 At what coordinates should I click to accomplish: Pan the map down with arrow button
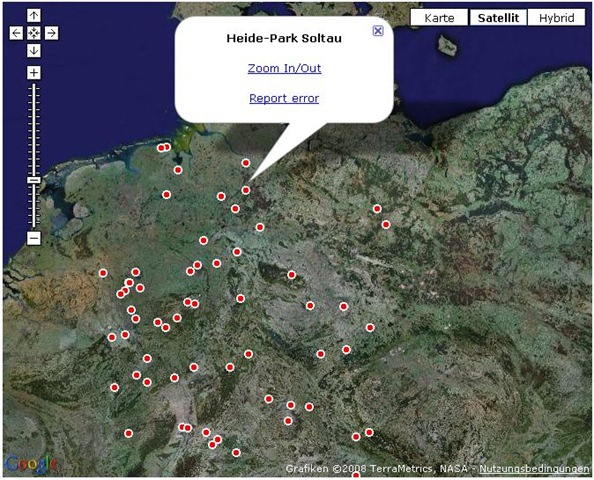pos(34,50)
